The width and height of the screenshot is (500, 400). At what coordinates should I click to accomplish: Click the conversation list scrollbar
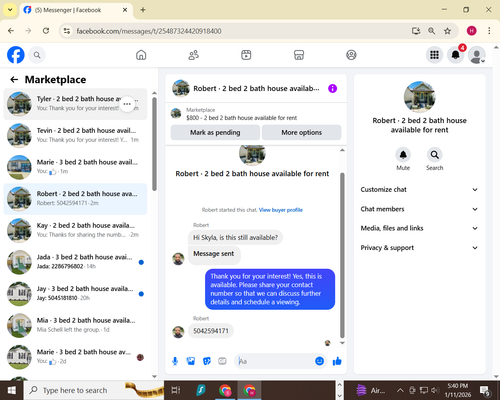[154, 144]
